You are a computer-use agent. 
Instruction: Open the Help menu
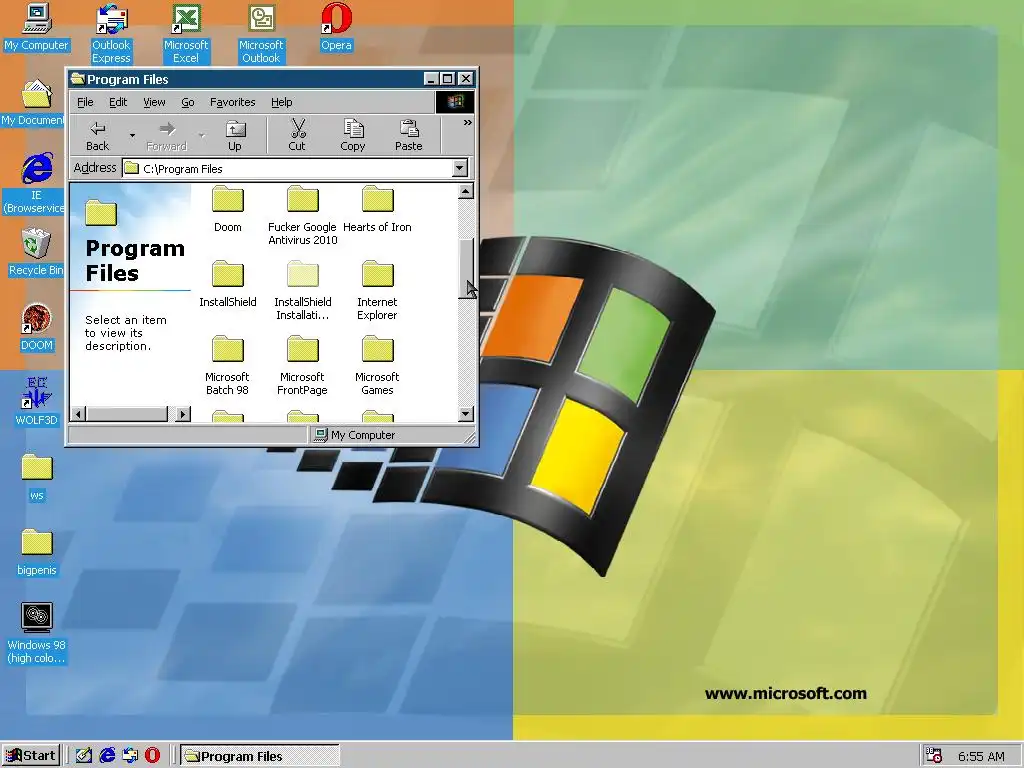point(281,102)
